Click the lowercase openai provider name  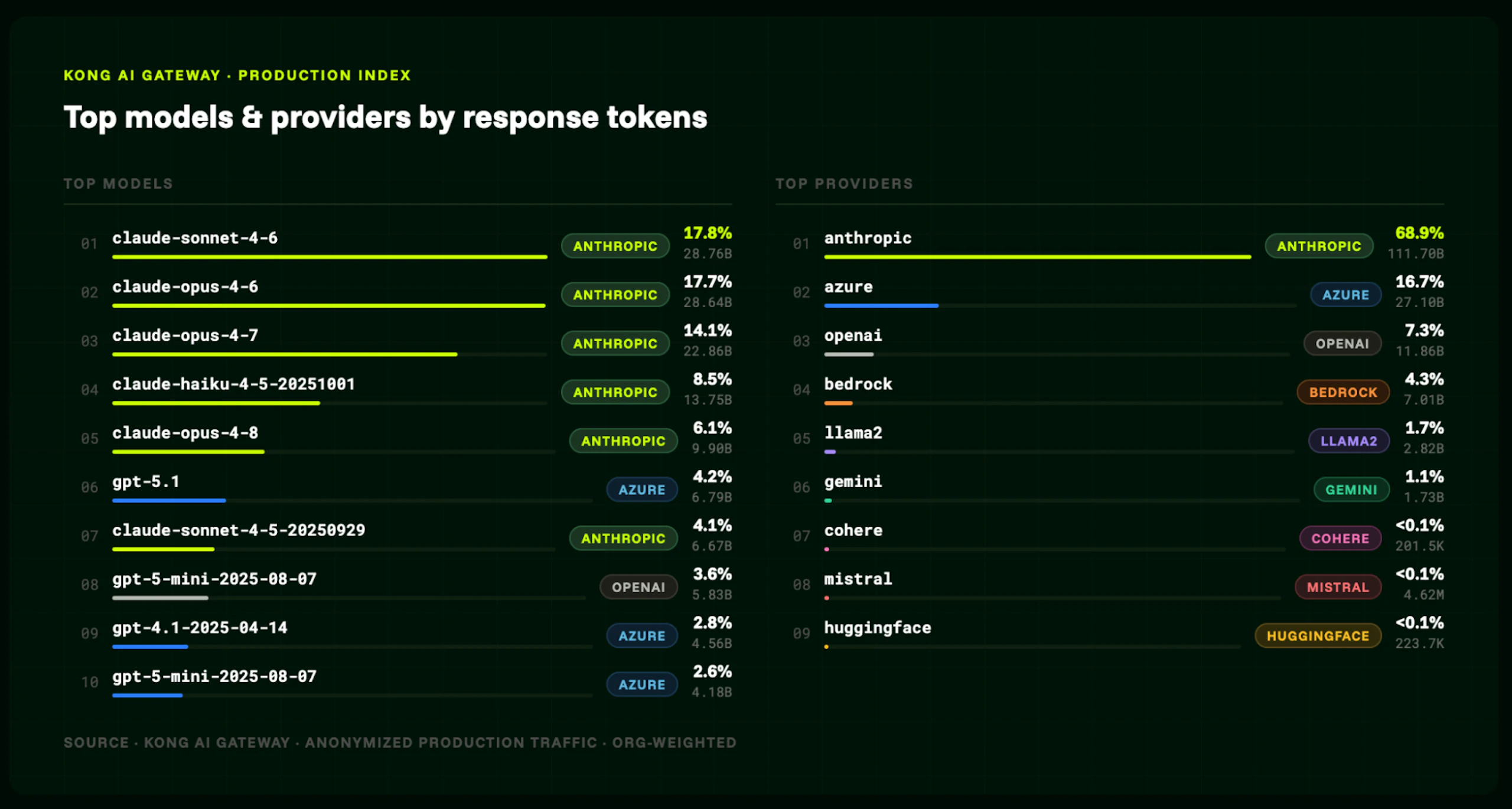[853, 335]
